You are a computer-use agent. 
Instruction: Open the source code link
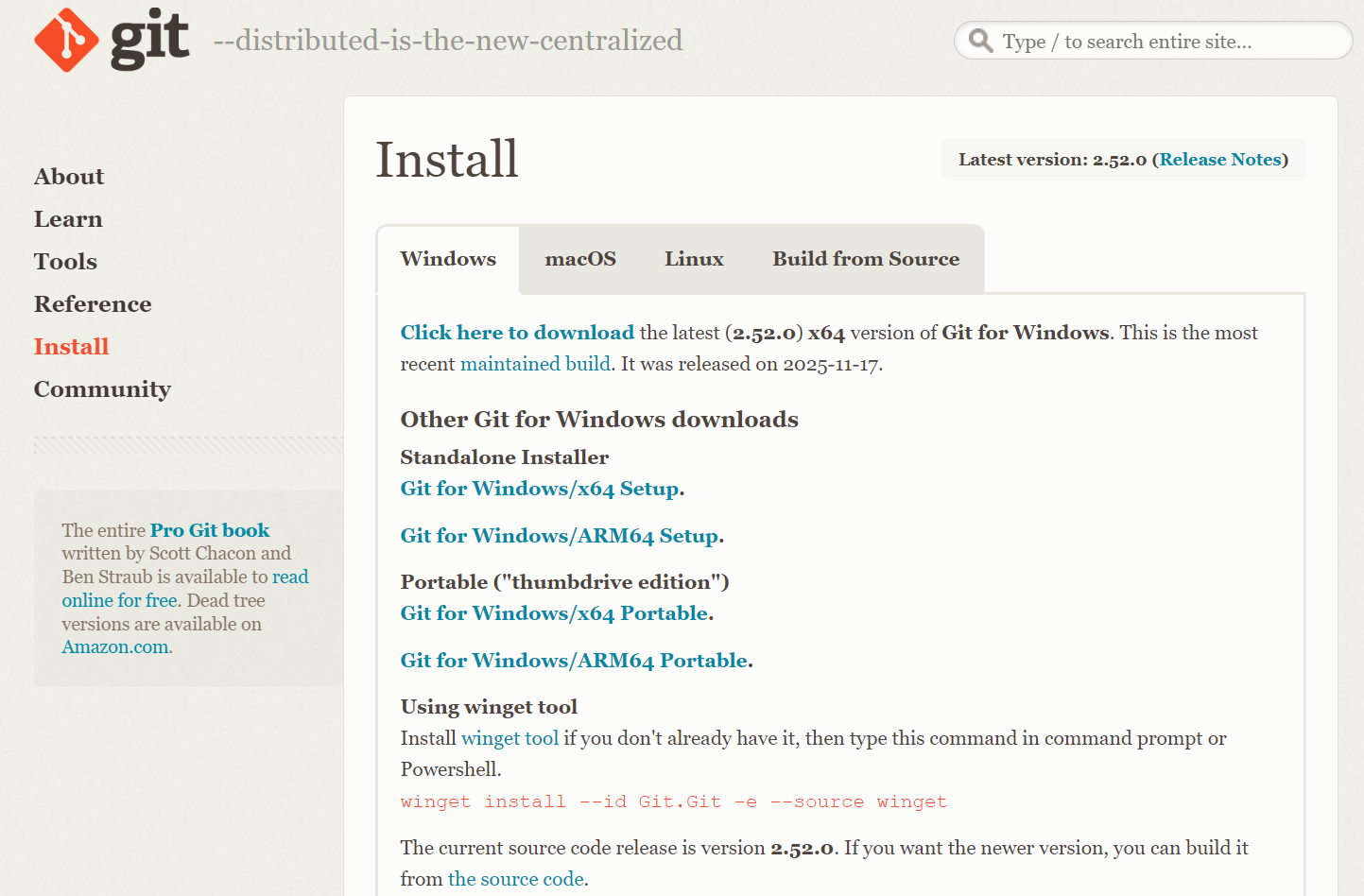(x=516, y=879)
